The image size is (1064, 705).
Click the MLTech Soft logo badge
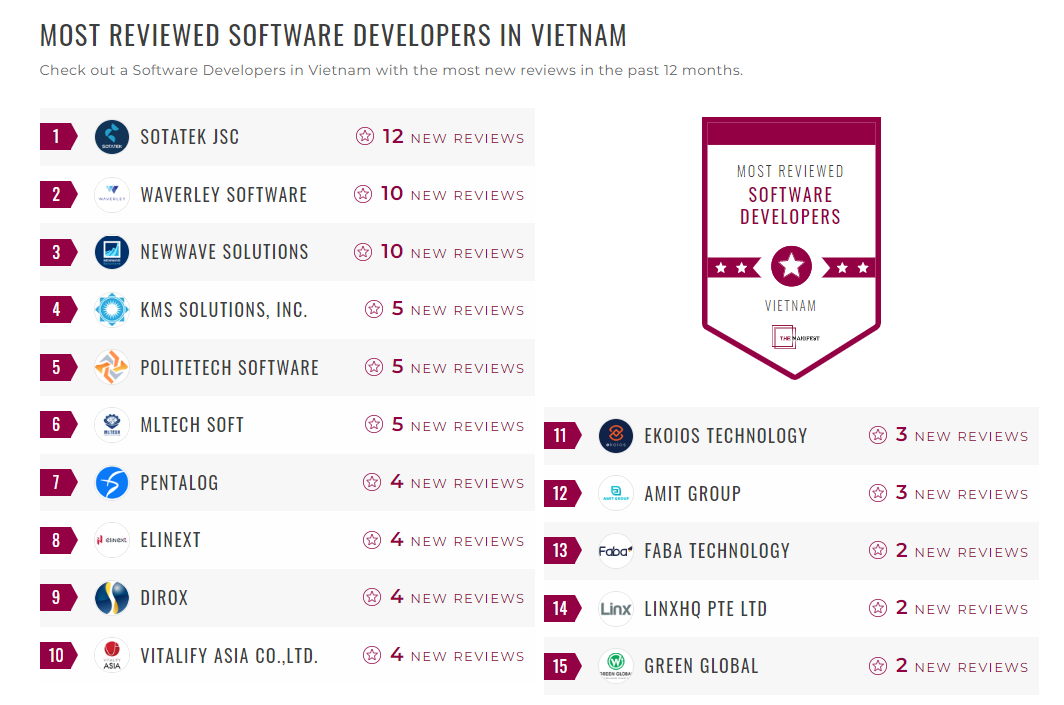click(x=111, y=425)
